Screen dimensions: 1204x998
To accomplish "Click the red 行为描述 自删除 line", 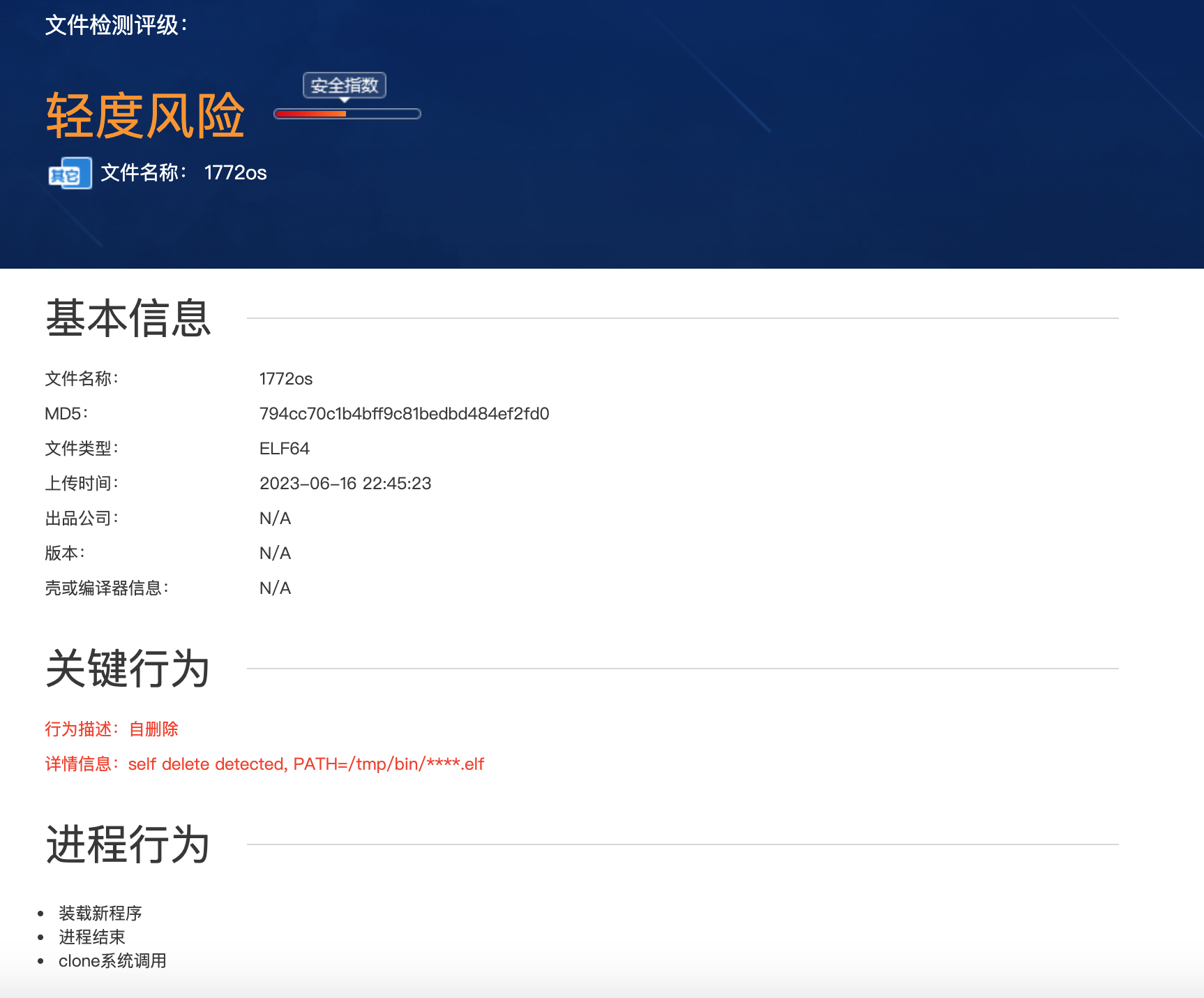I will click(112, 729).
